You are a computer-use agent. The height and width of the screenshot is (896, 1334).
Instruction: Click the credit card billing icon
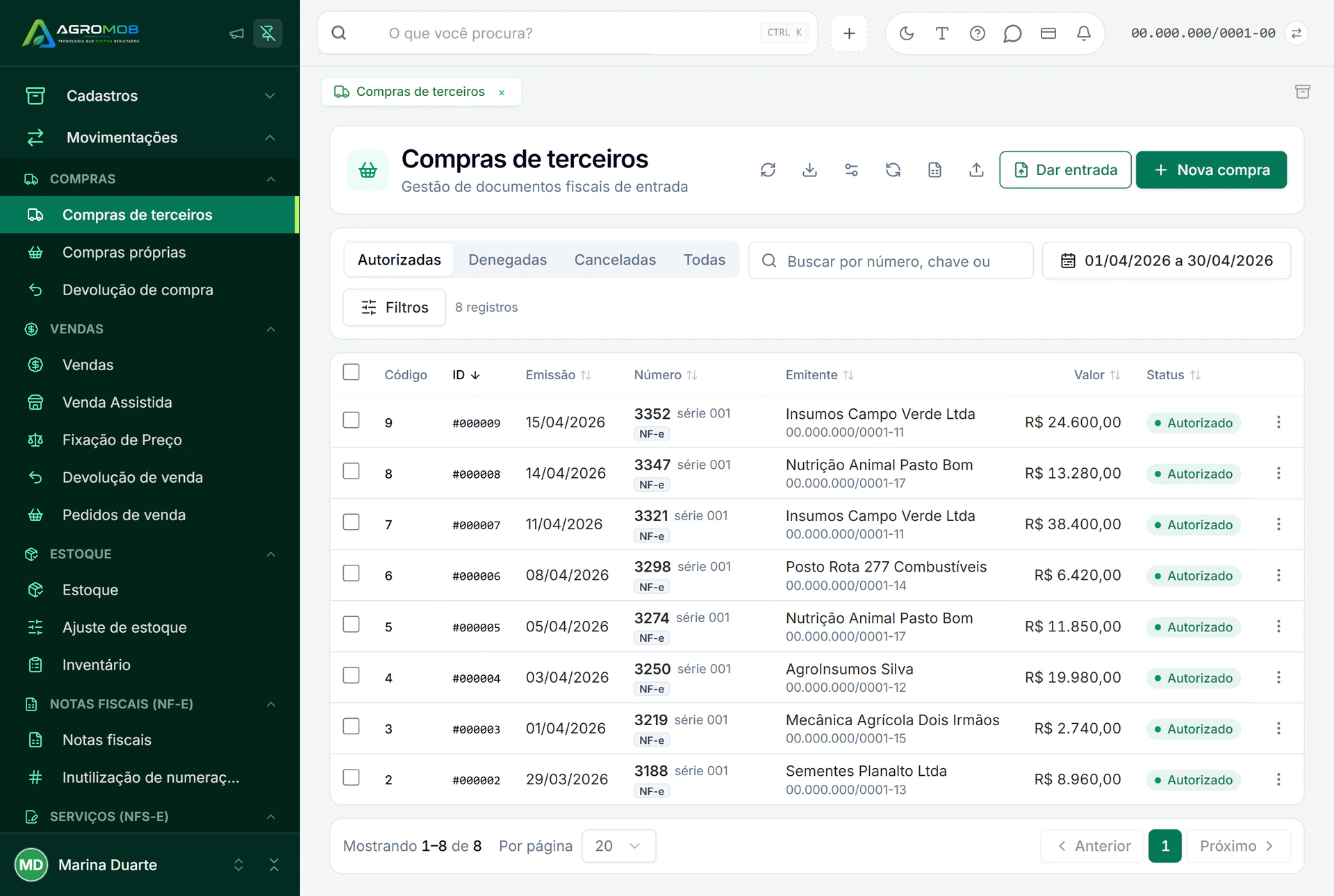[x=1048, y=33]
